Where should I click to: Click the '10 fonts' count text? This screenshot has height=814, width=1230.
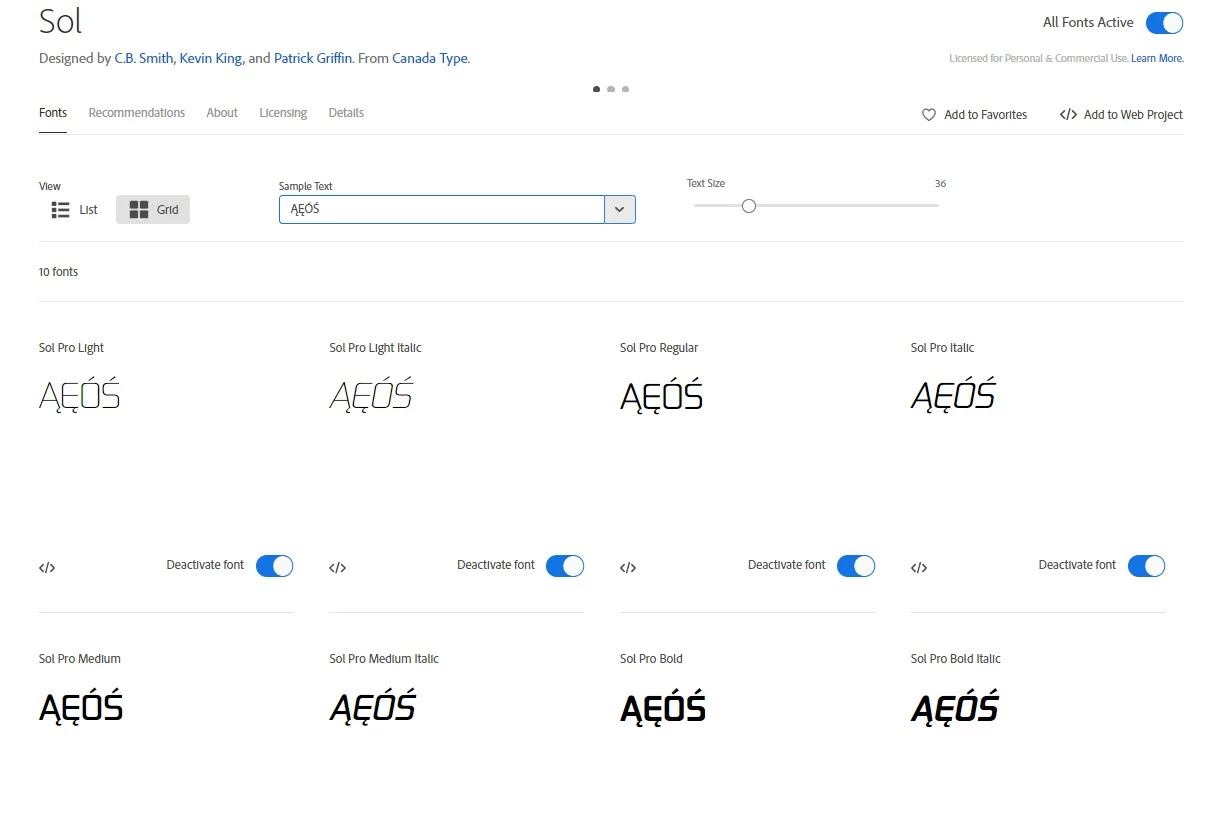58,272
